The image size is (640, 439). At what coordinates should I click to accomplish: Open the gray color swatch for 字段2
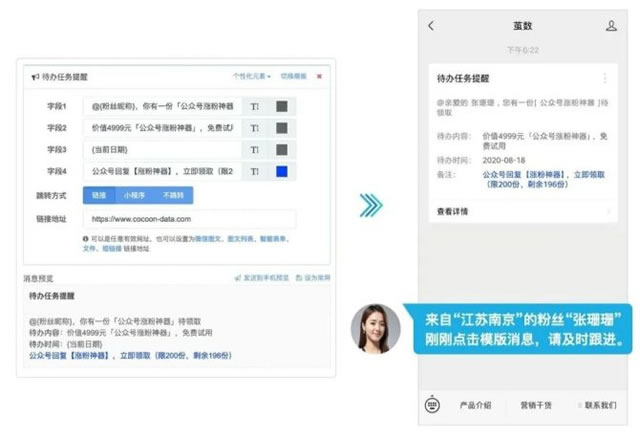[282, 128]
